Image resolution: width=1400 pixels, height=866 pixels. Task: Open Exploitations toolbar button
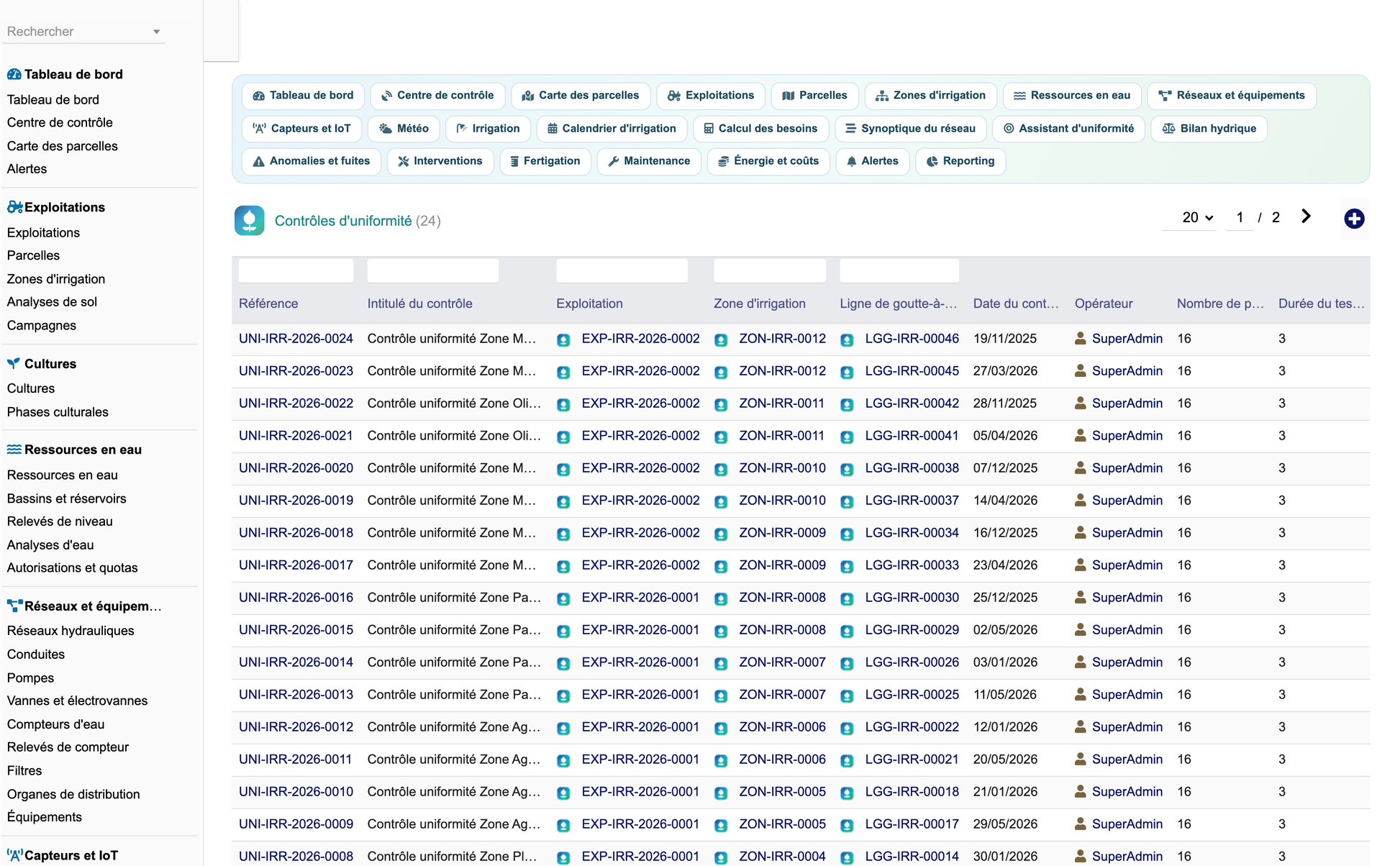point(711,96)
